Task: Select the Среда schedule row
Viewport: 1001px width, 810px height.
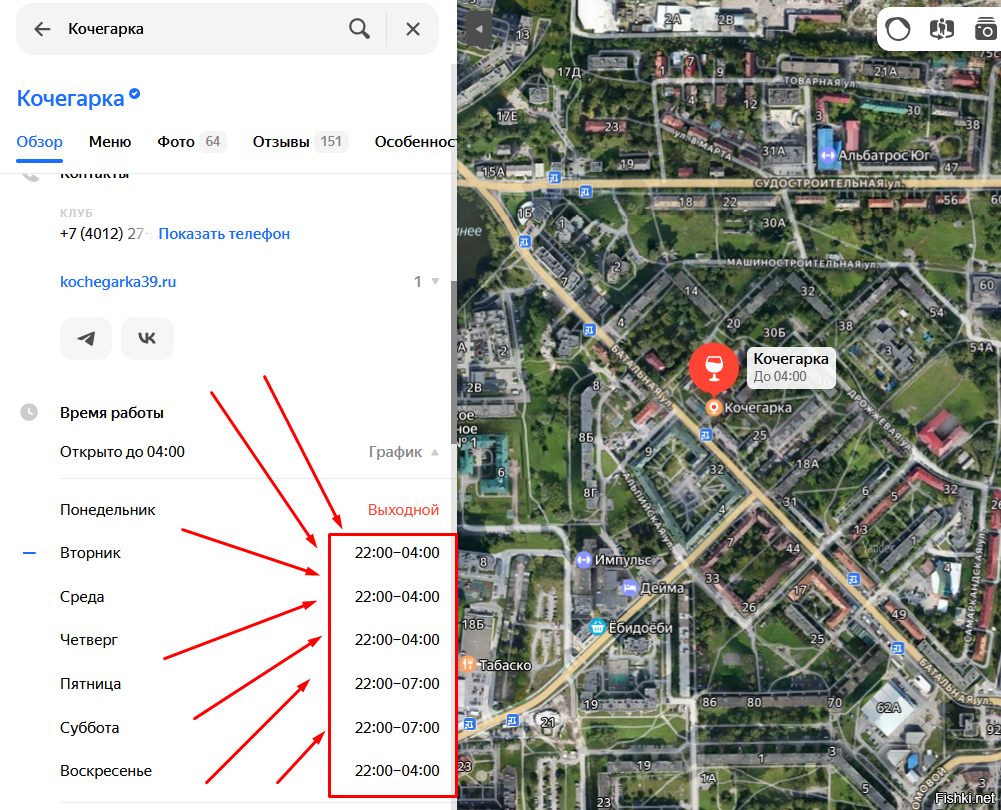Action: point(250,597)
